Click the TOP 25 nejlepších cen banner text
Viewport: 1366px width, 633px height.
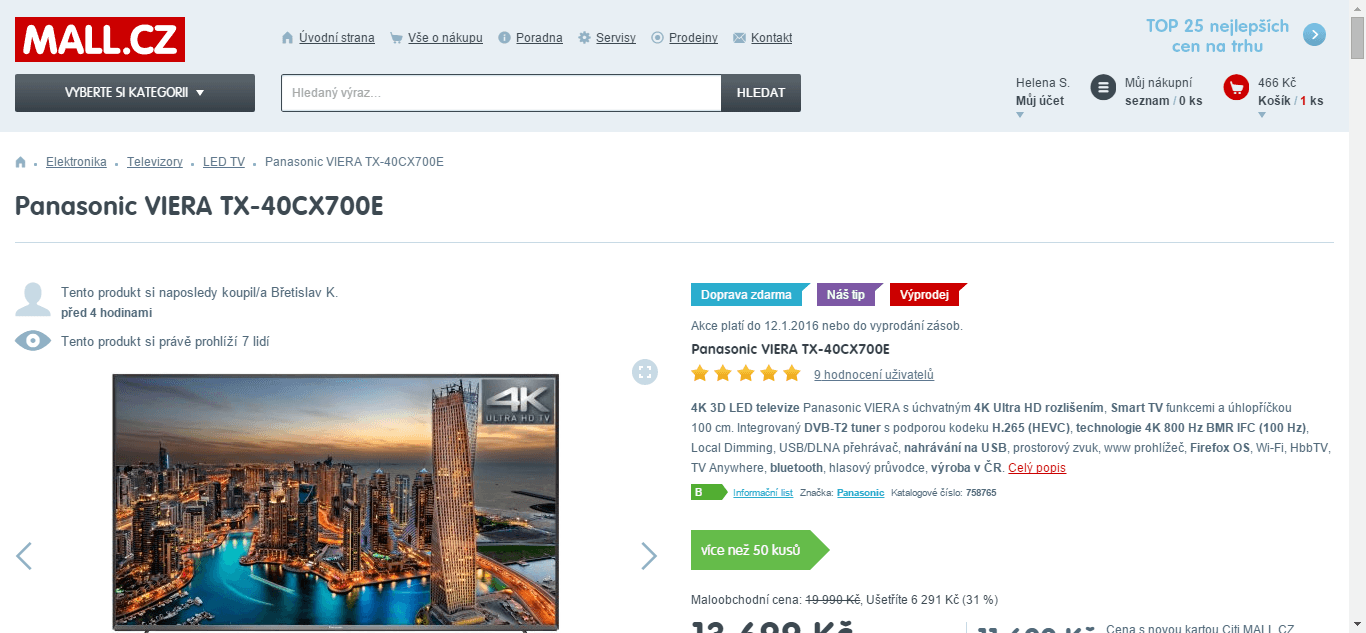[1218, 36]
